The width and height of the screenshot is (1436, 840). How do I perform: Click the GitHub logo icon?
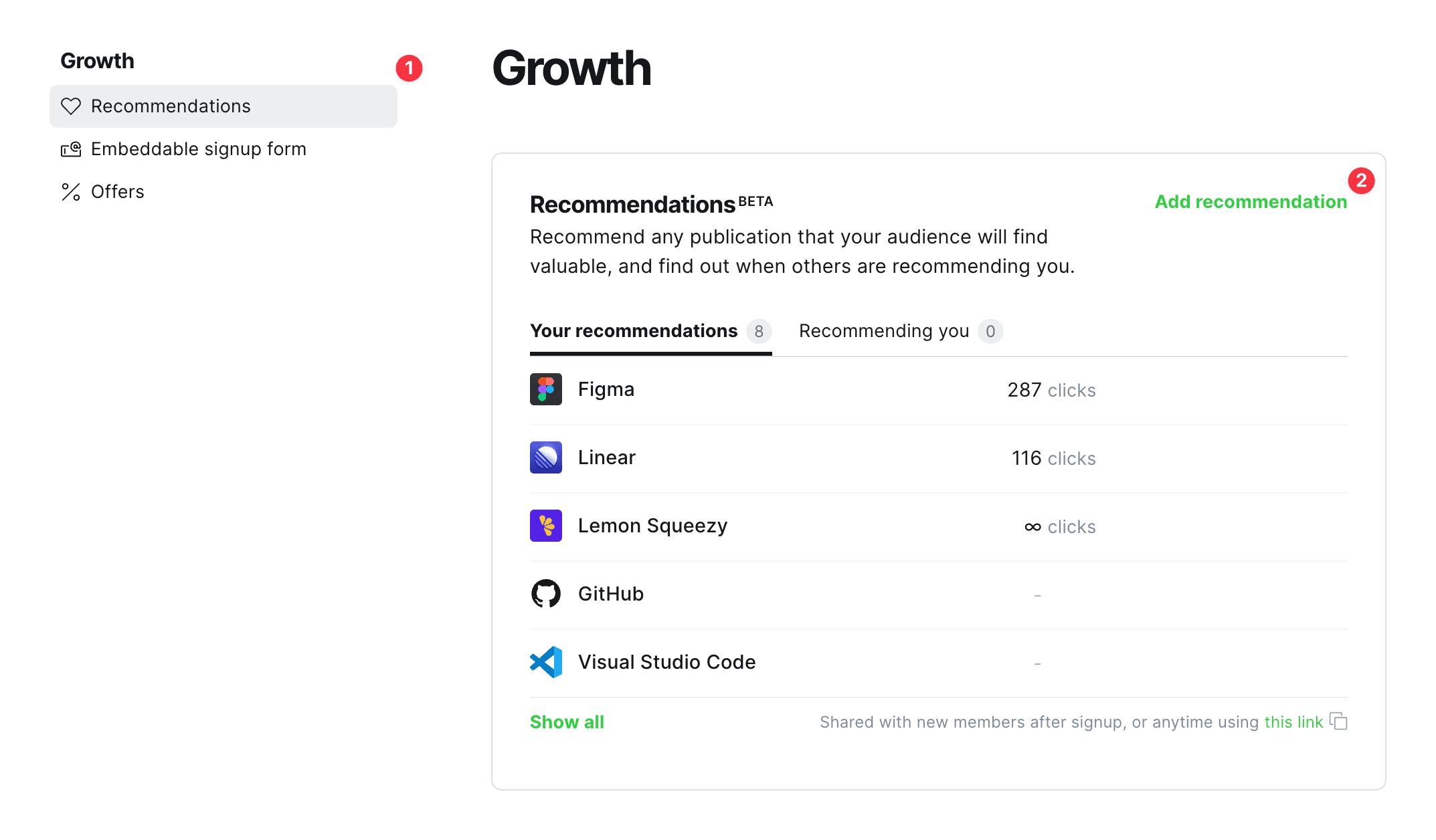click(545, 594)
